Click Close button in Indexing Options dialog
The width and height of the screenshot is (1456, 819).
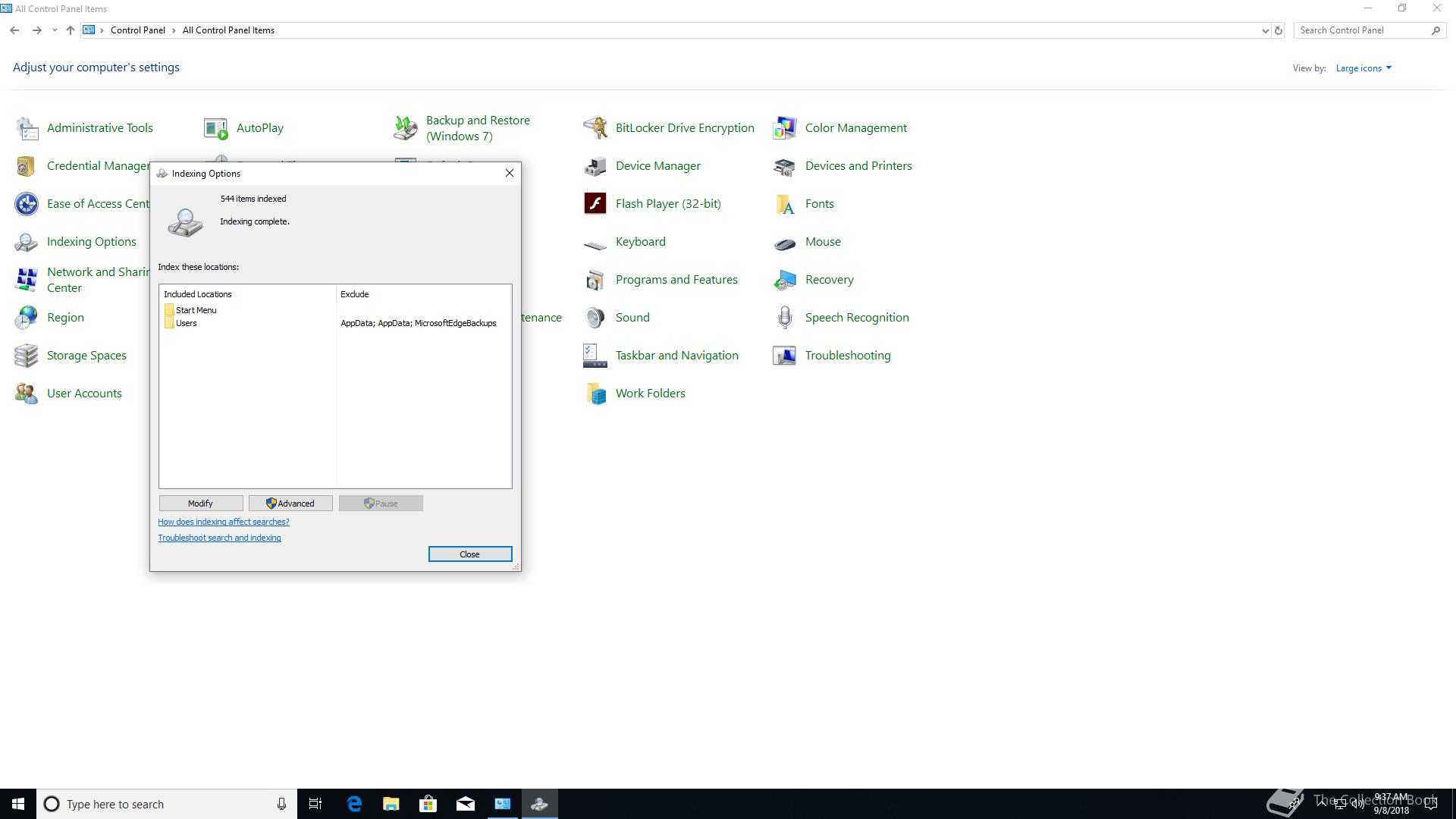pos(470,554)
